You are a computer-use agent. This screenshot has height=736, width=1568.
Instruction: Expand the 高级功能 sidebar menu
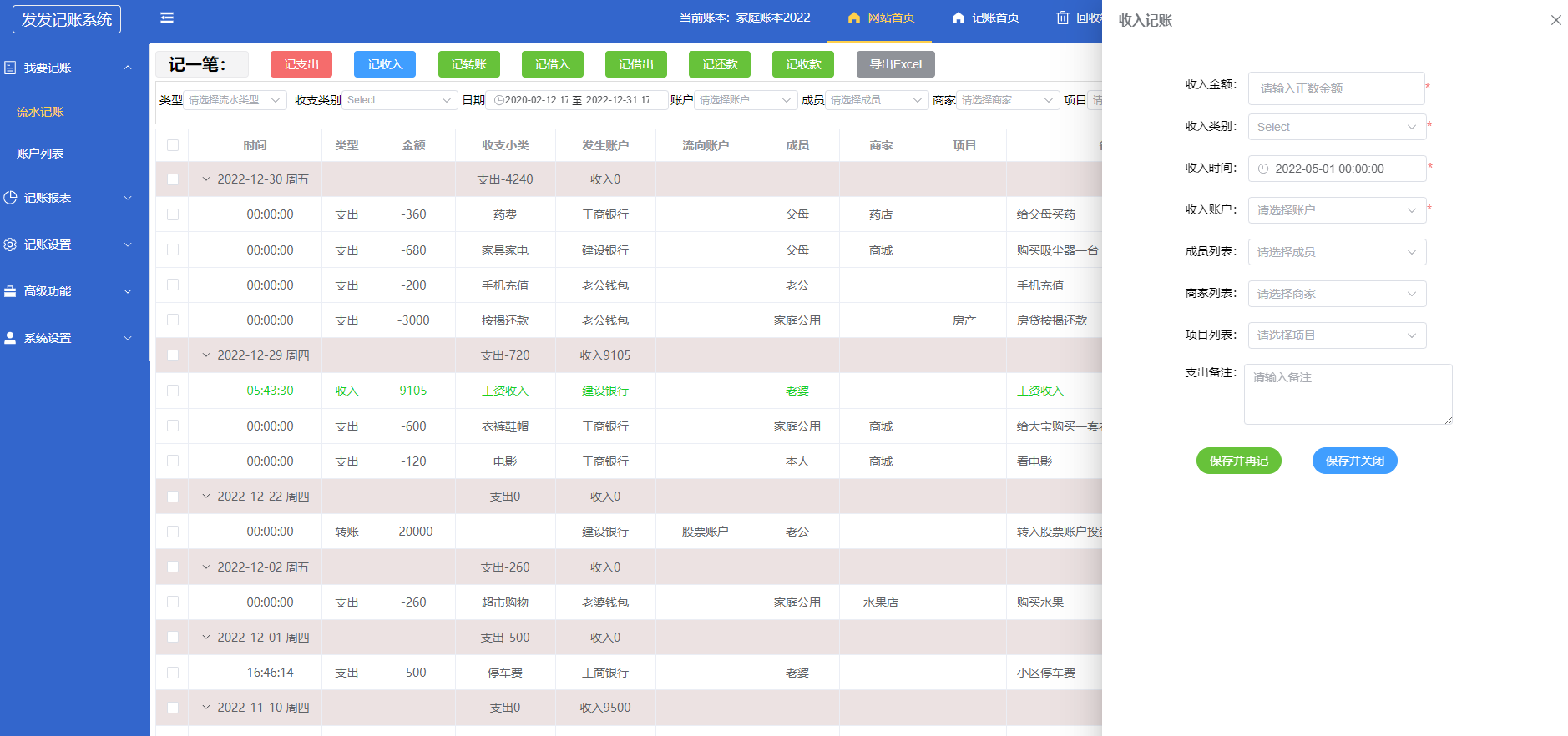pos(74,291)
